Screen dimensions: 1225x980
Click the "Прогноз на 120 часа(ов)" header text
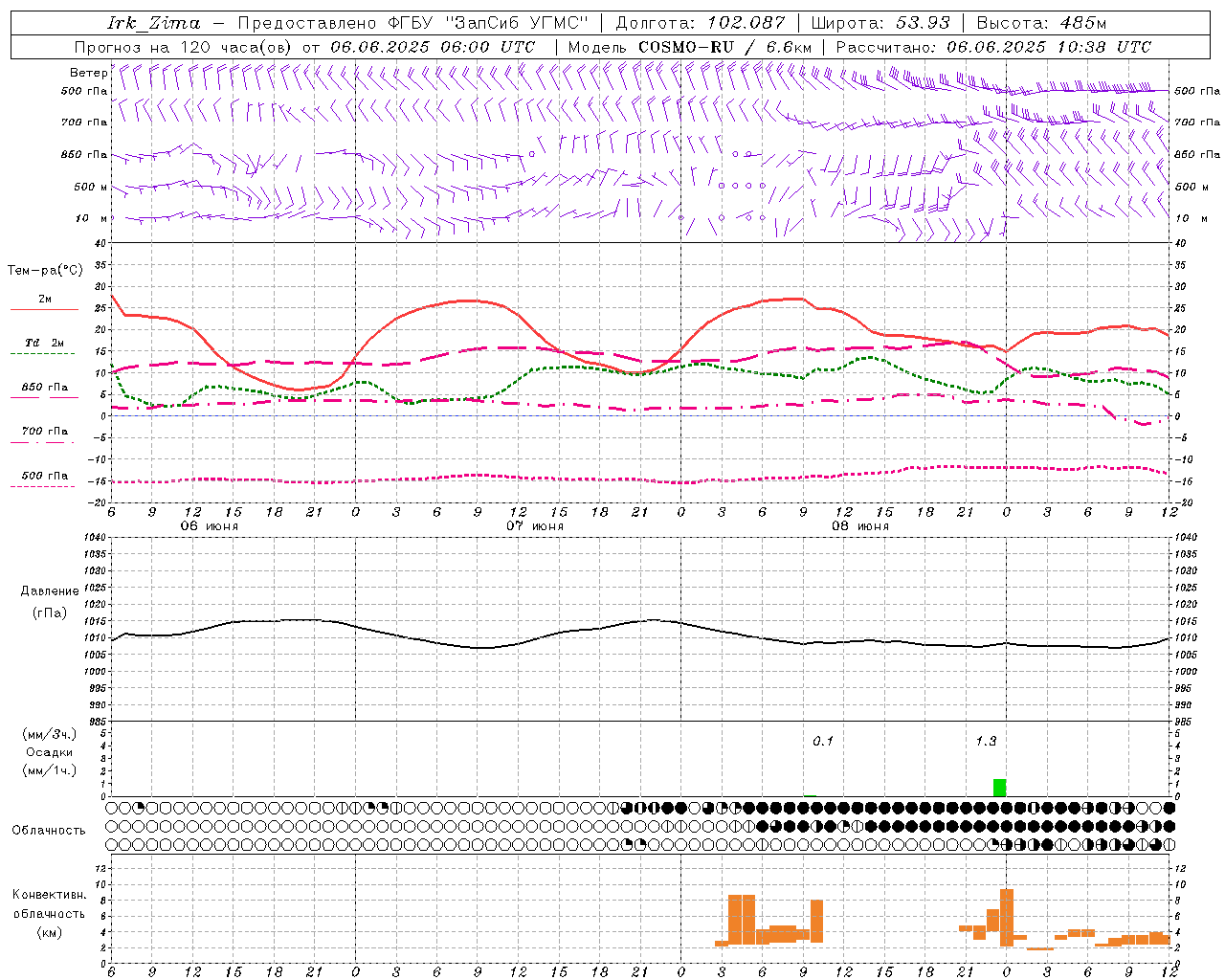[185, 47]
